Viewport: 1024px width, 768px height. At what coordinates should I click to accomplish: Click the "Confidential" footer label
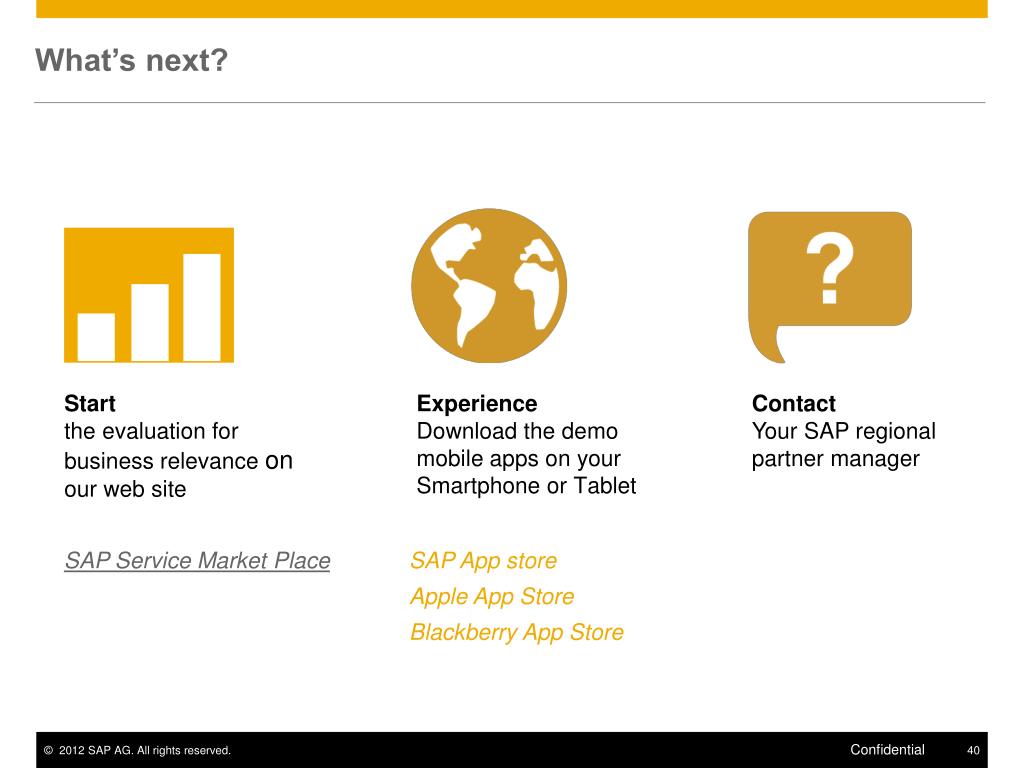888,750
